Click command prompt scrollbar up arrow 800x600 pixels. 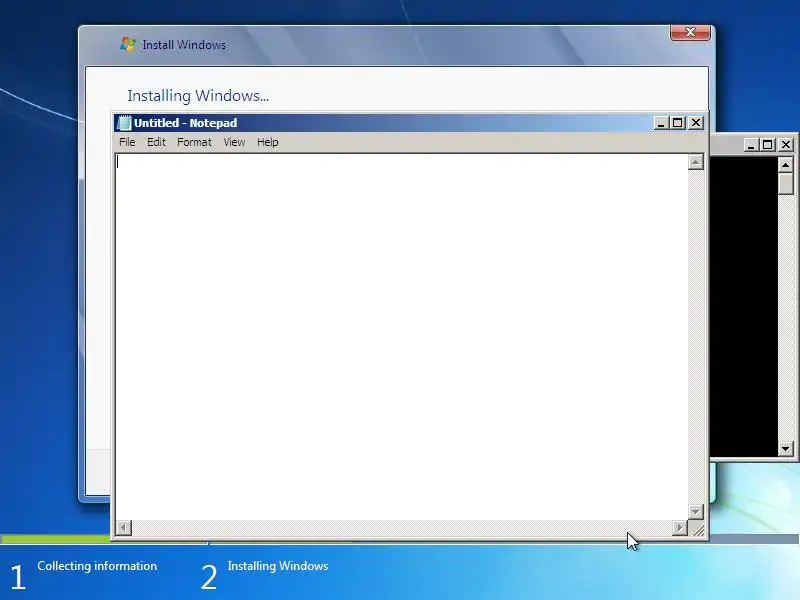[x=786, y=165]
